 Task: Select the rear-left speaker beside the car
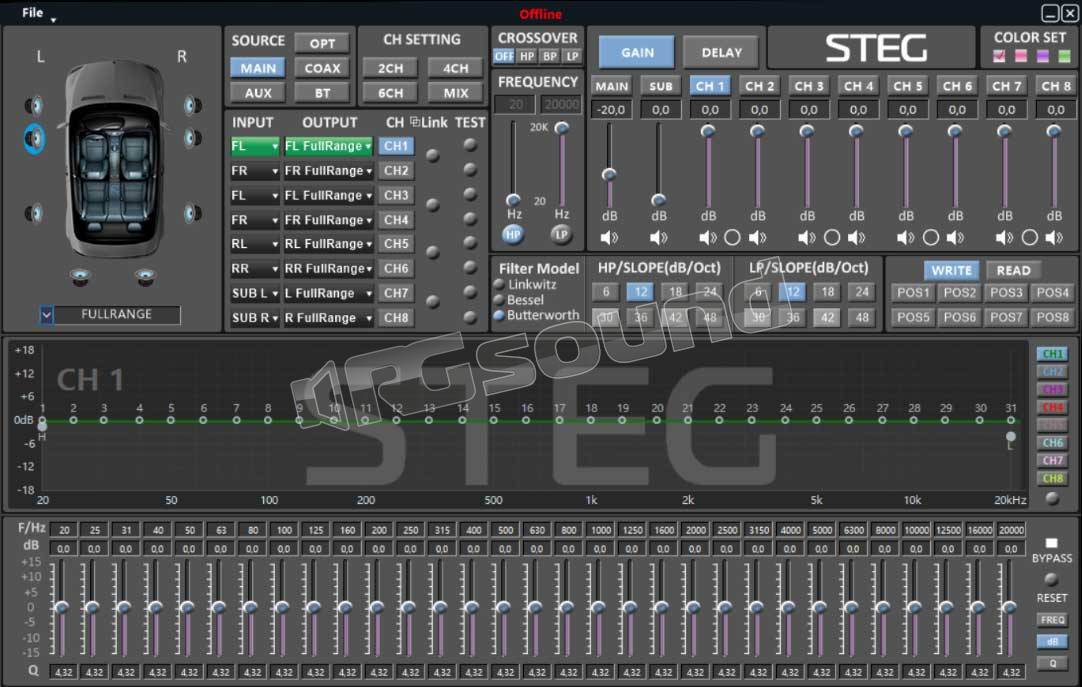click(x=34, y=213)
